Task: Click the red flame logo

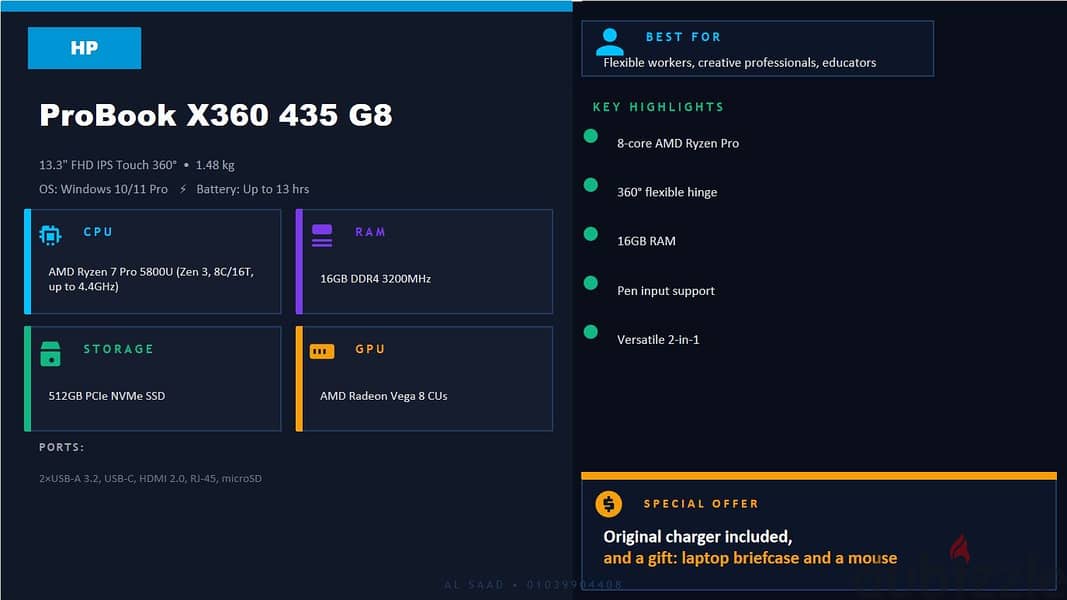Action: click(x=960, y=548)
